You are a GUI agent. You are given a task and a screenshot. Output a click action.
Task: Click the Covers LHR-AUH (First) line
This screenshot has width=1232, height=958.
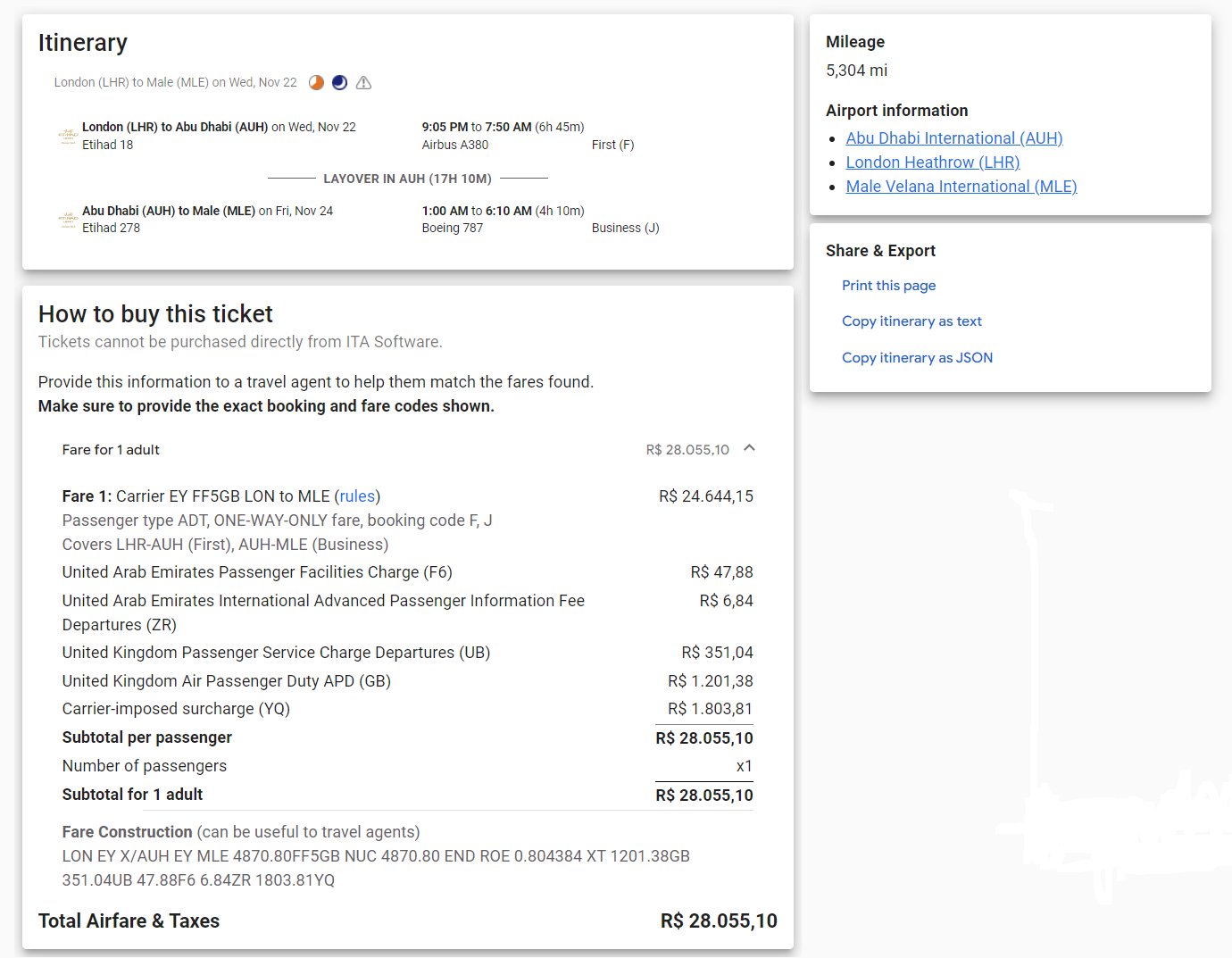click(225, 545)
